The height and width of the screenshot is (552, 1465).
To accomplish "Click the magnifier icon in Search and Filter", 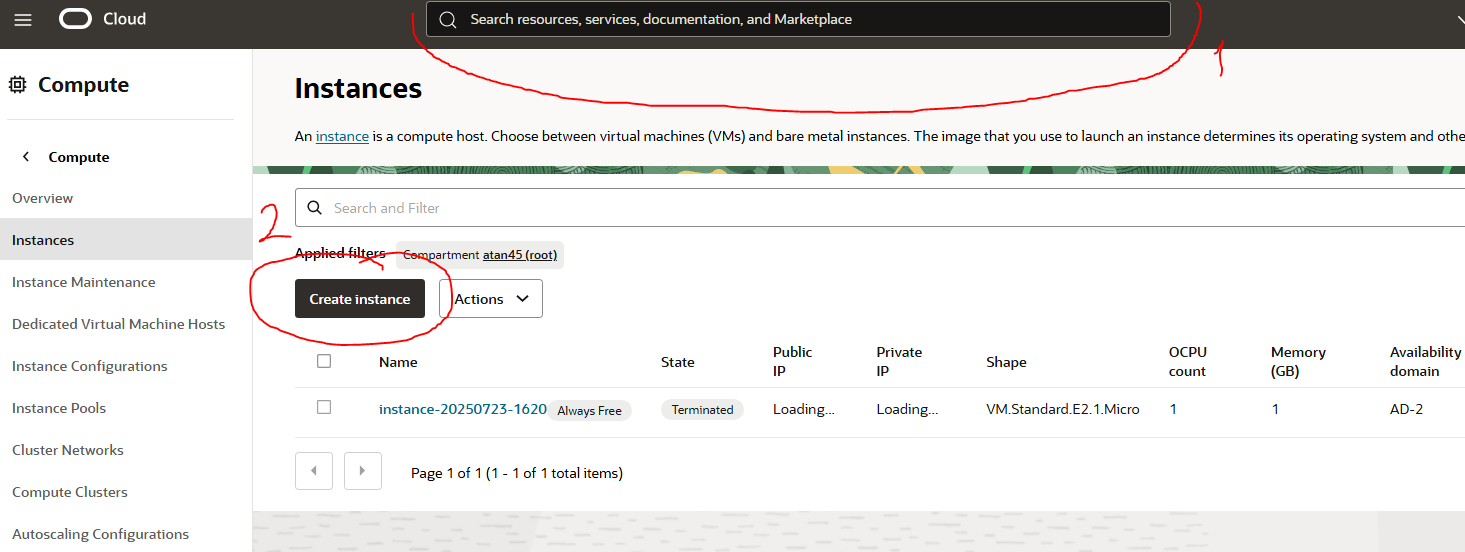I will [314, 208].
